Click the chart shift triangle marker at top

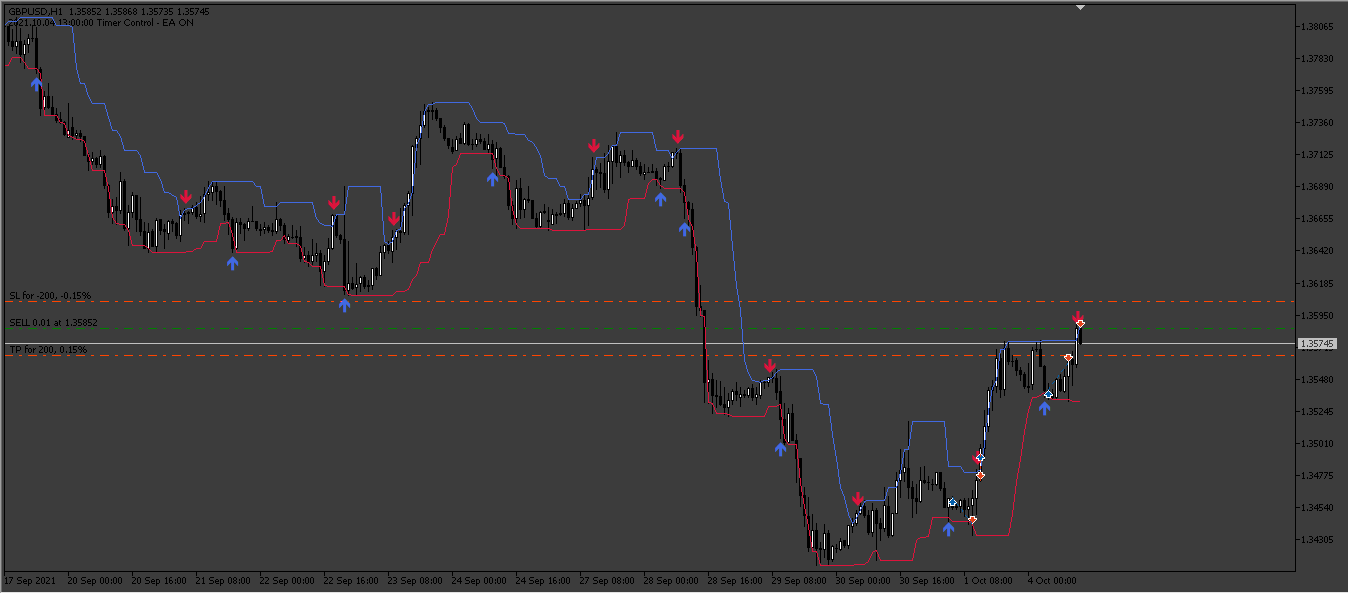(x=1080, y=7)
